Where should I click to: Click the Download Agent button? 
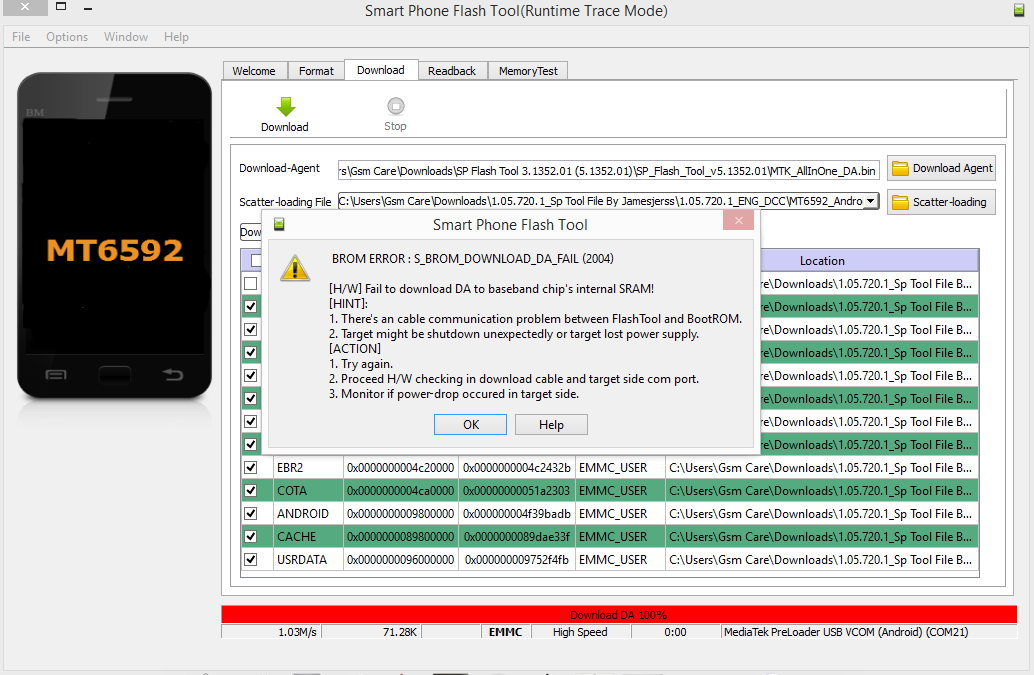[941, 169]
